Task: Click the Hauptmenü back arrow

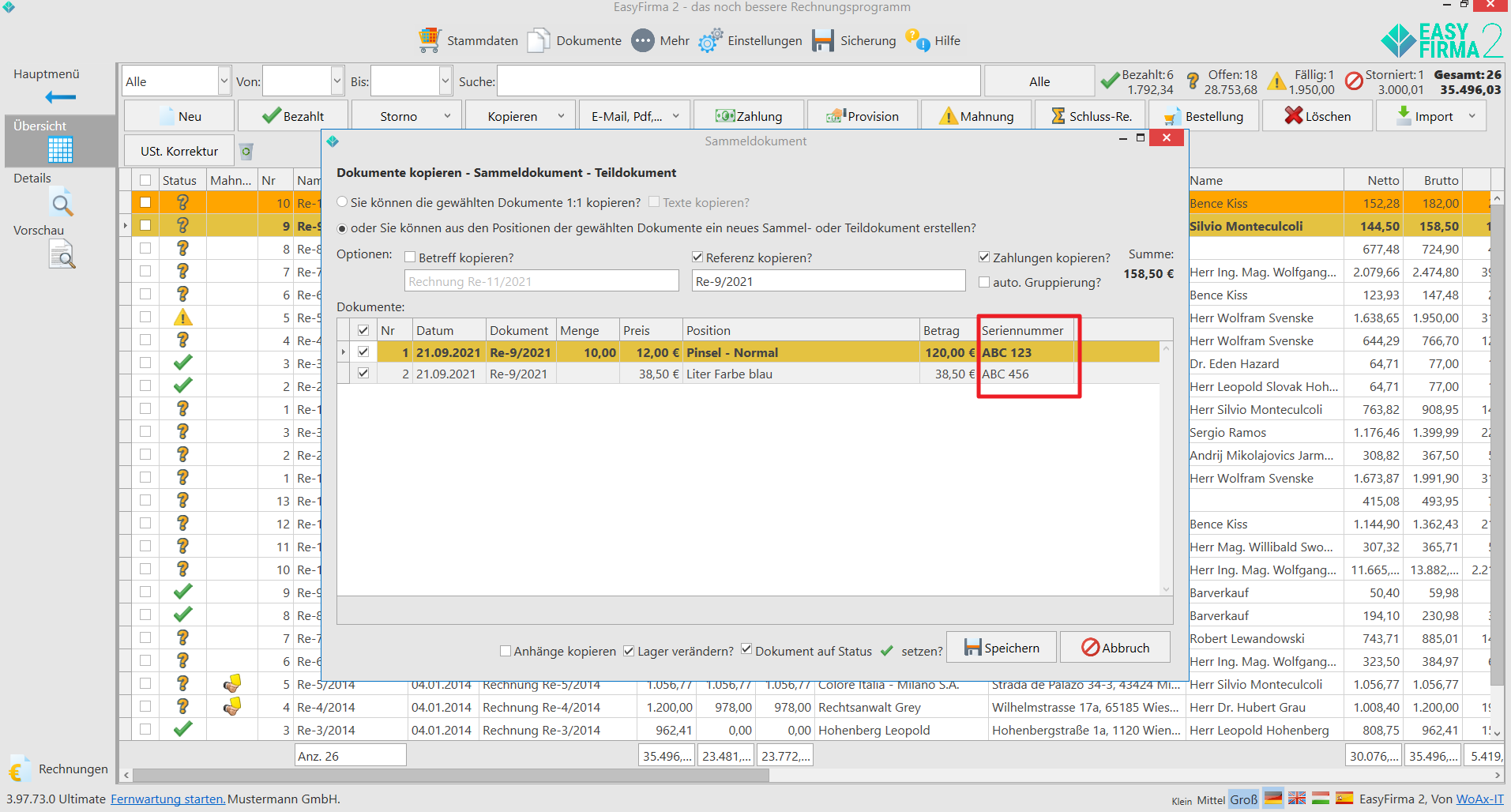Action: tap(60, 97)
